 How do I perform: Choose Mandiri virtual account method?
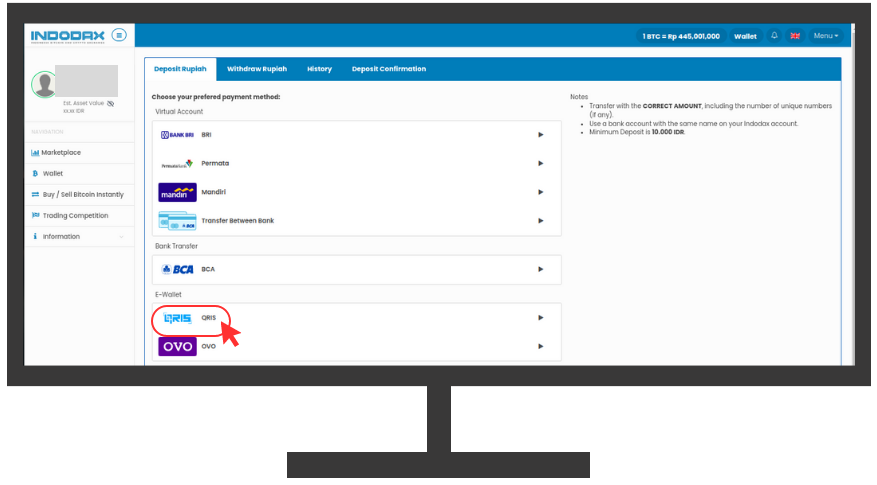[356, 192]
